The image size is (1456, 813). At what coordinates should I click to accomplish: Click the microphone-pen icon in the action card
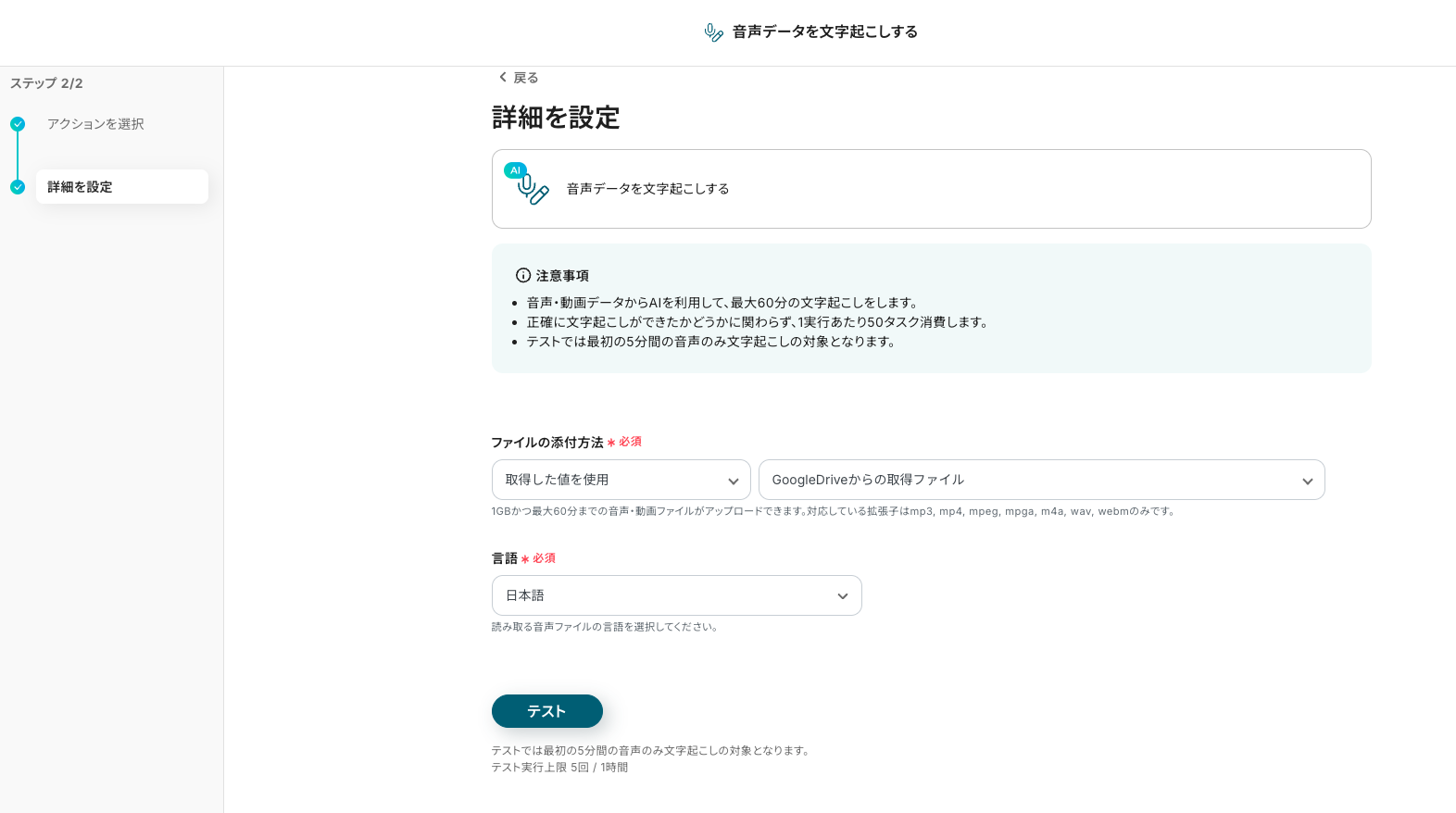click(533, 190)
